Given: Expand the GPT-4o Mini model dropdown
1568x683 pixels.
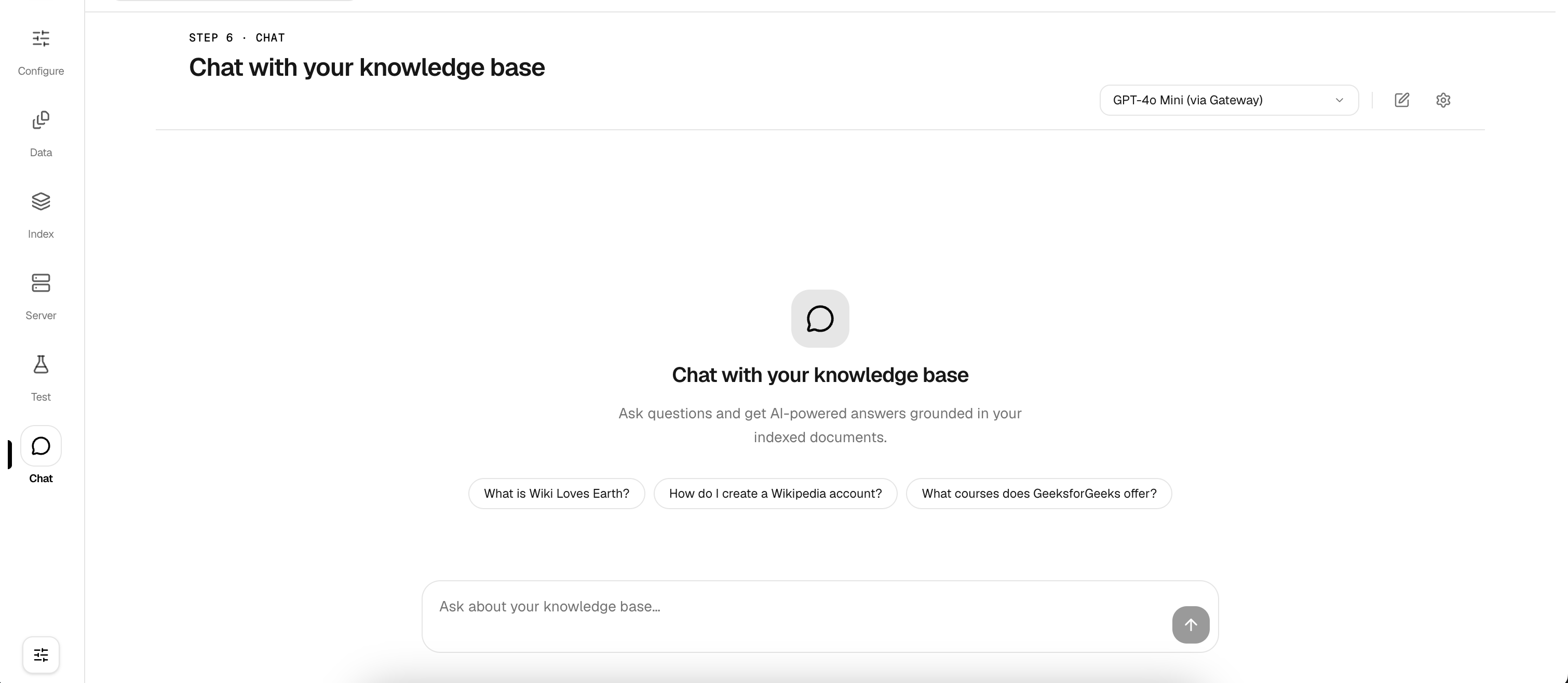Looking at the screenshot, I should 1229,100.
